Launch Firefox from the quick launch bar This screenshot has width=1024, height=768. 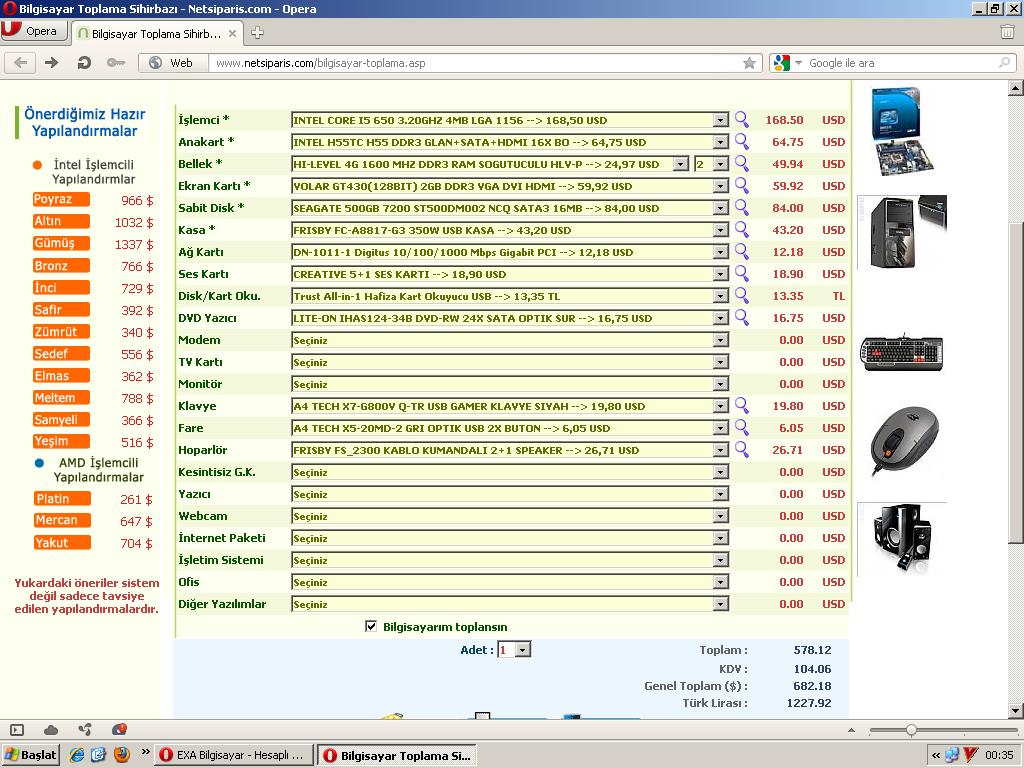coord(121,755)
